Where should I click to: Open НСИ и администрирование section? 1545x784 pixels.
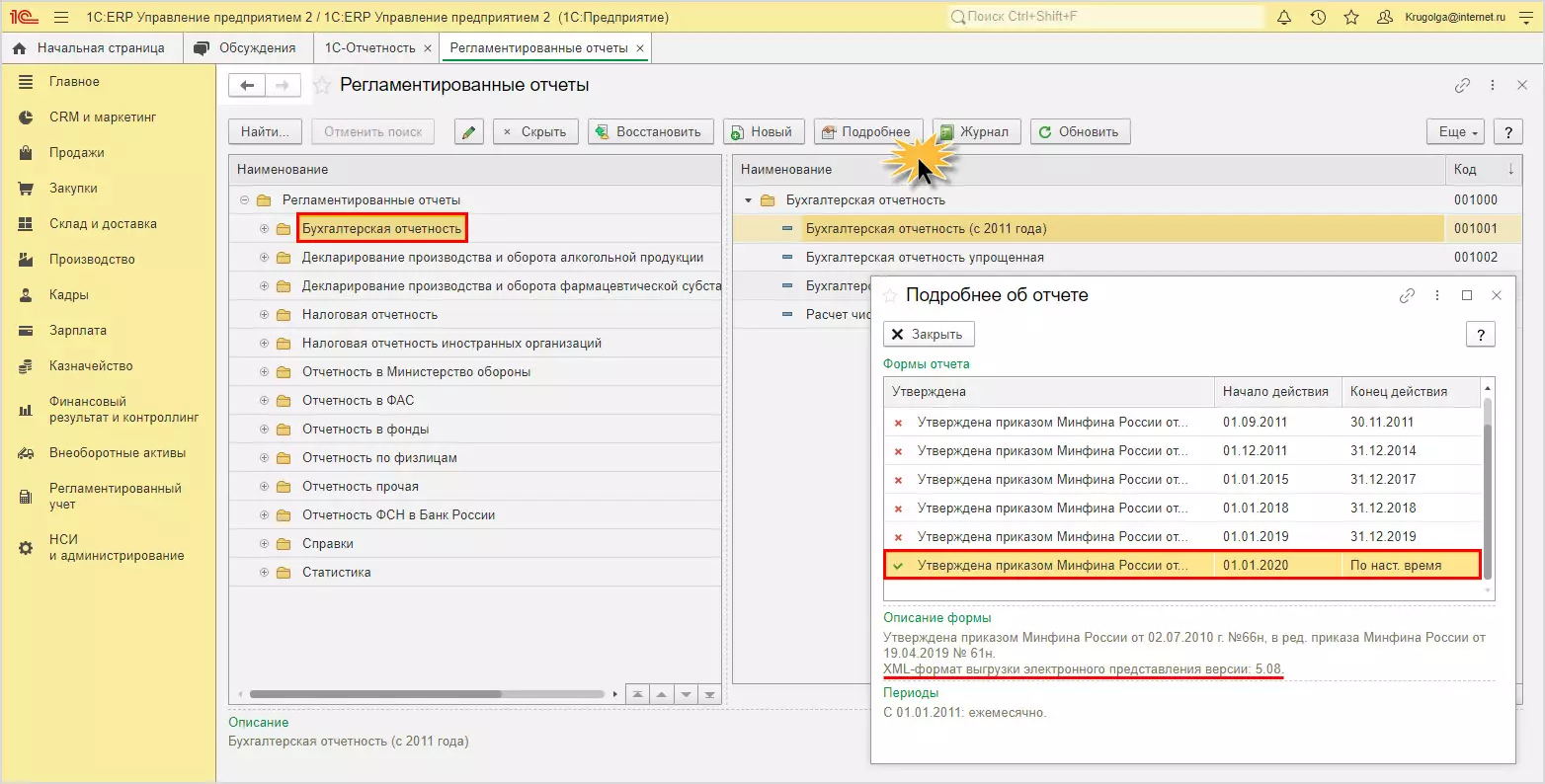pos(117,548)
